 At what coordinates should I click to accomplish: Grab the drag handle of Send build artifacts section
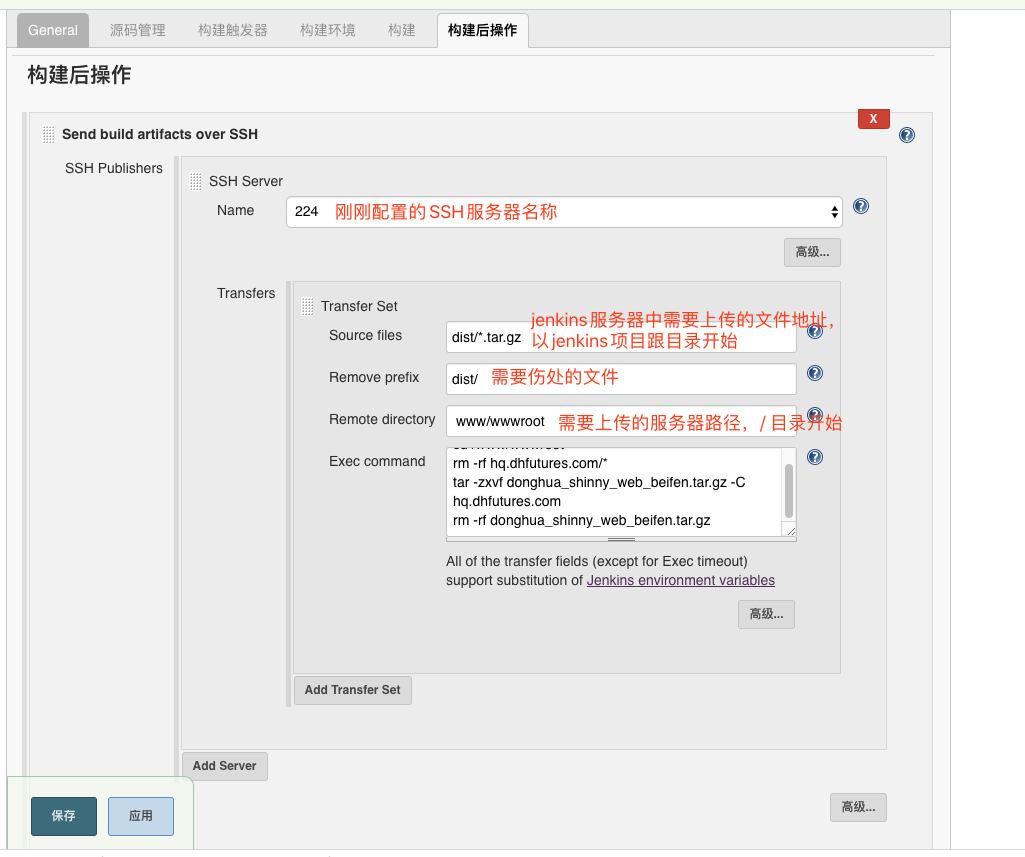pyautogui.click(x=48, y=135)
